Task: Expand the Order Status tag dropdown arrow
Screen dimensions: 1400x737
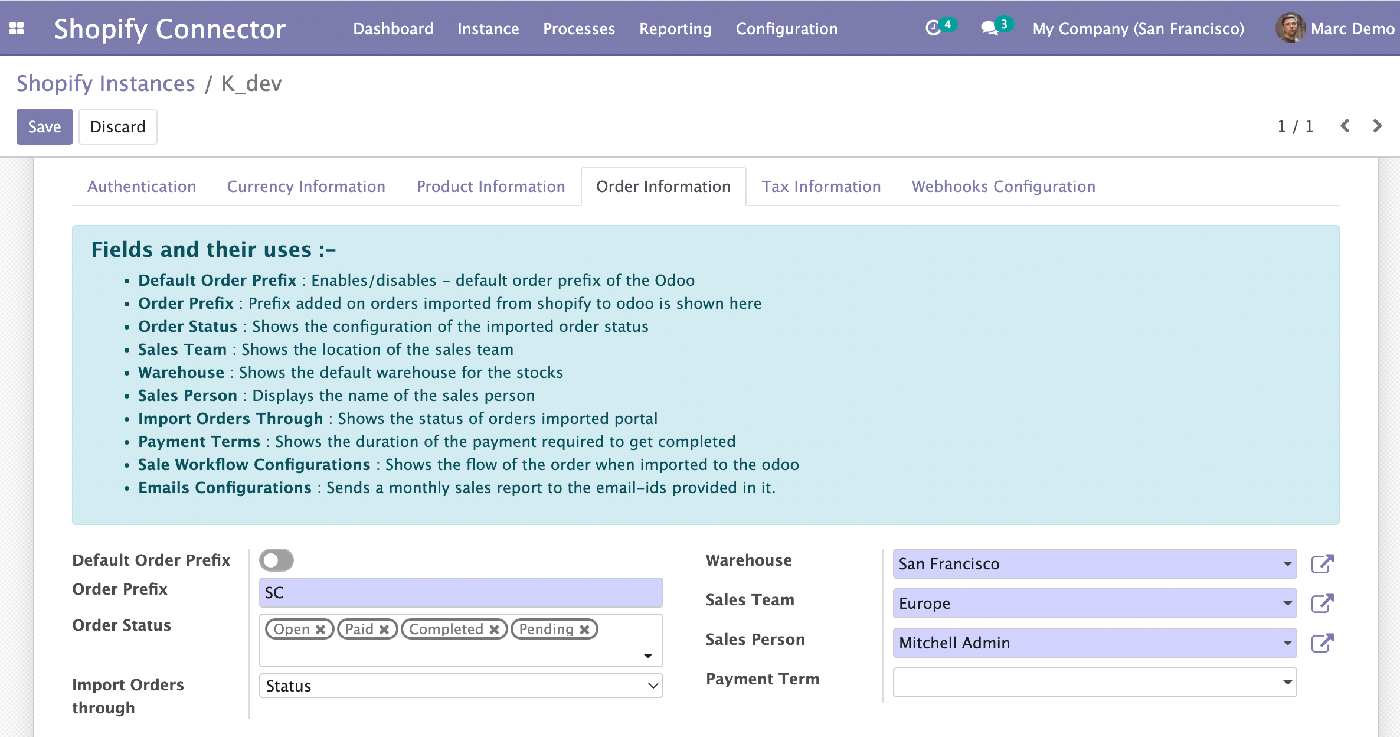Action: 648,656
